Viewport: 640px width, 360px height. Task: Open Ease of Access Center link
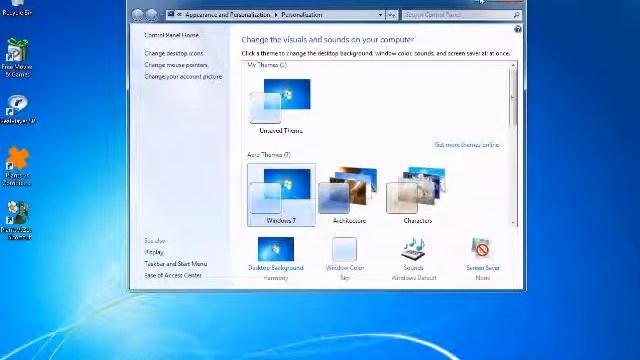[x=173, y=276]
